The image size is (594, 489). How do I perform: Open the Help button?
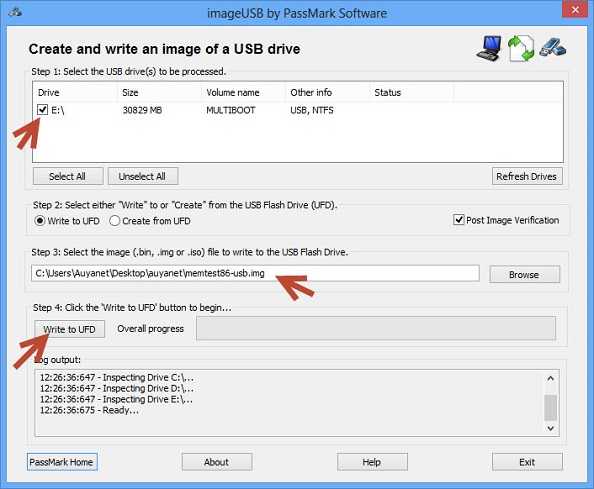click(372, 462)
